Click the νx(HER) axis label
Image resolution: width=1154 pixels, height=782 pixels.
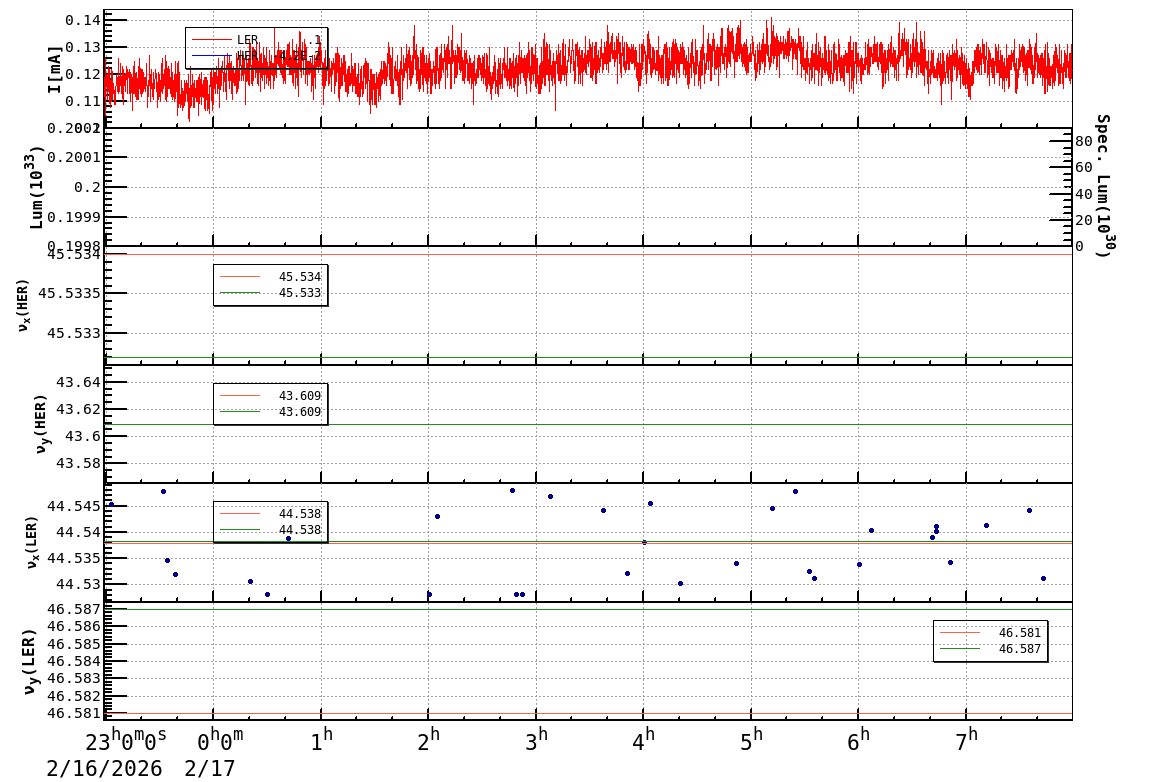click(24, 305)
